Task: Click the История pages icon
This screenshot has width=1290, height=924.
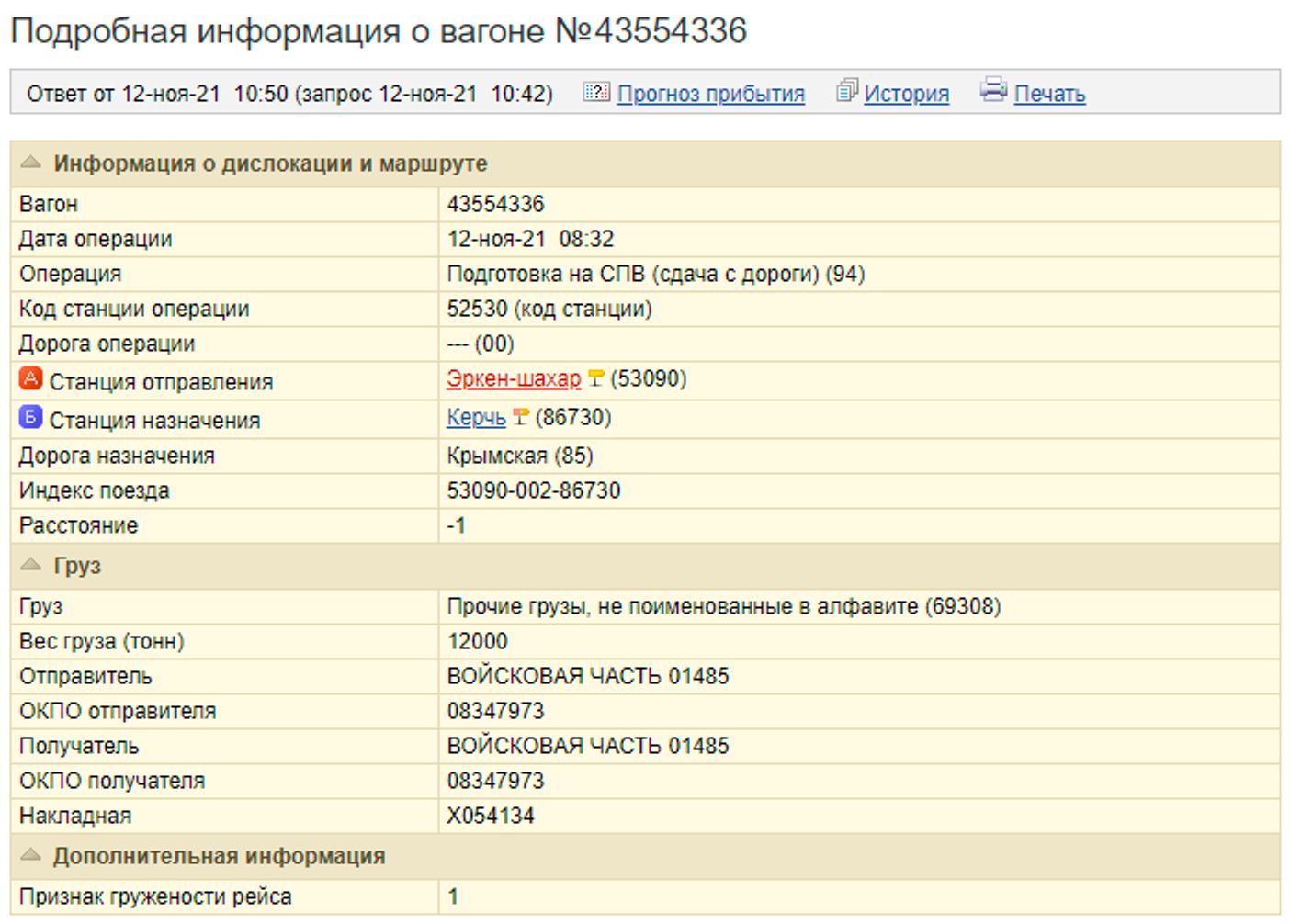Action: (x=846, y=91)
